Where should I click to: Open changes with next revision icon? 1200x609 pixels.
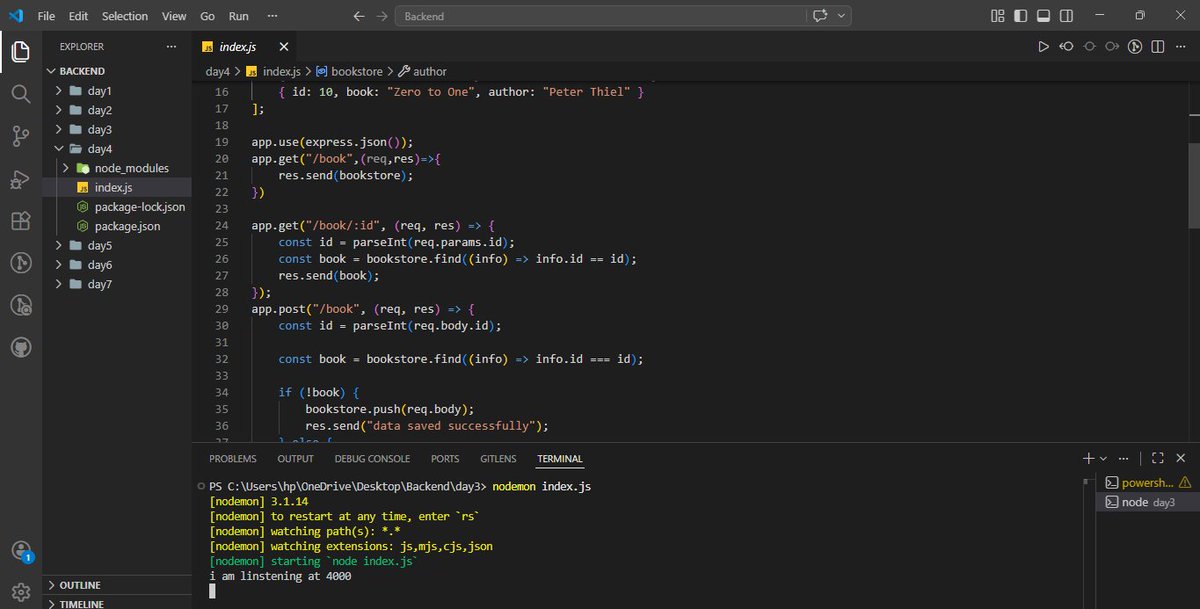[x=1112, y=46]
